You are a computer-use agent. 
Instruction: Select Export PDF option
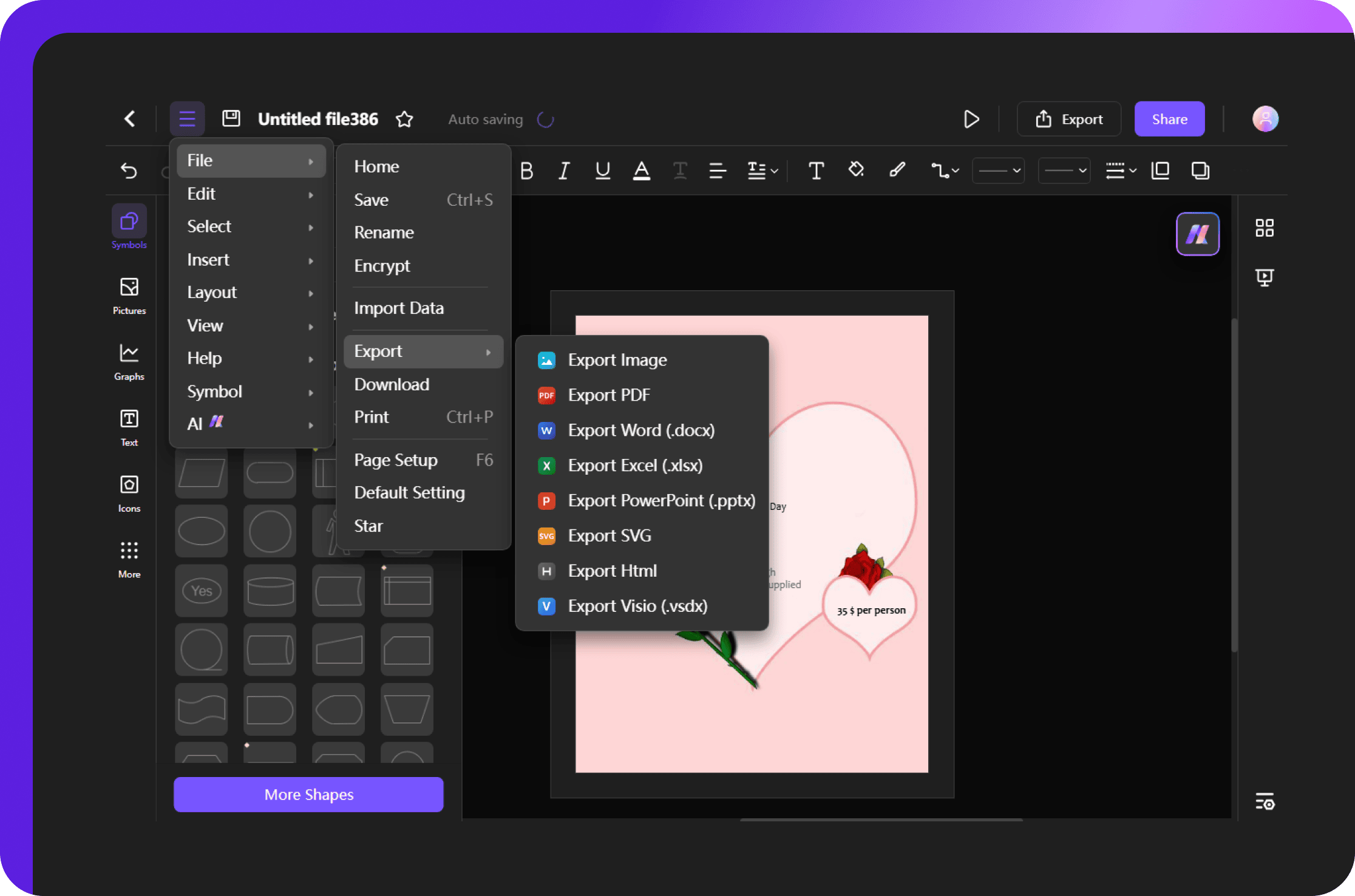click(642, 395)
